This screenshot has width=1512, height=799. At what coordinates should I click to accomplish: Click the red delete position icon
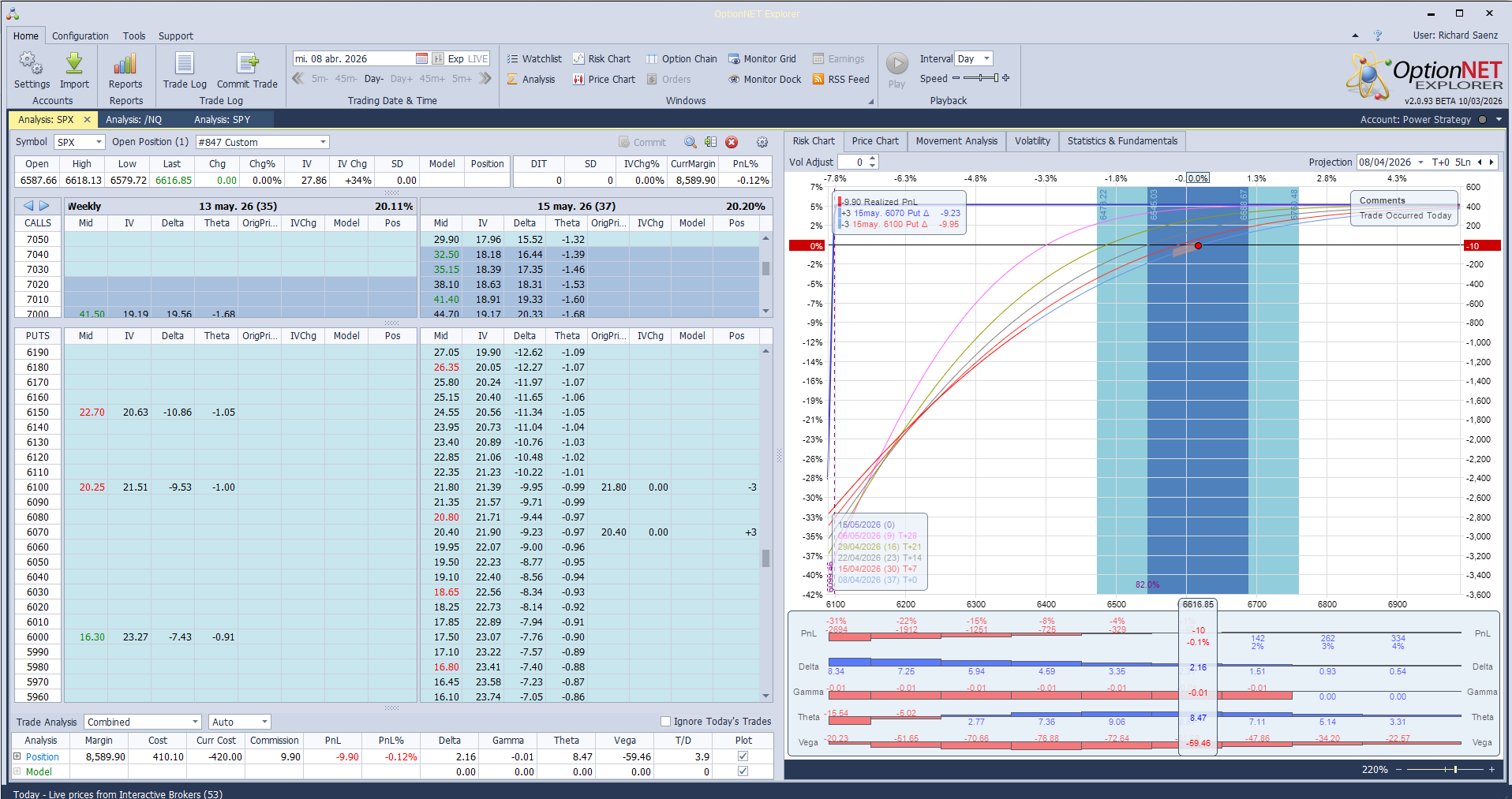(x=732, y=143)
